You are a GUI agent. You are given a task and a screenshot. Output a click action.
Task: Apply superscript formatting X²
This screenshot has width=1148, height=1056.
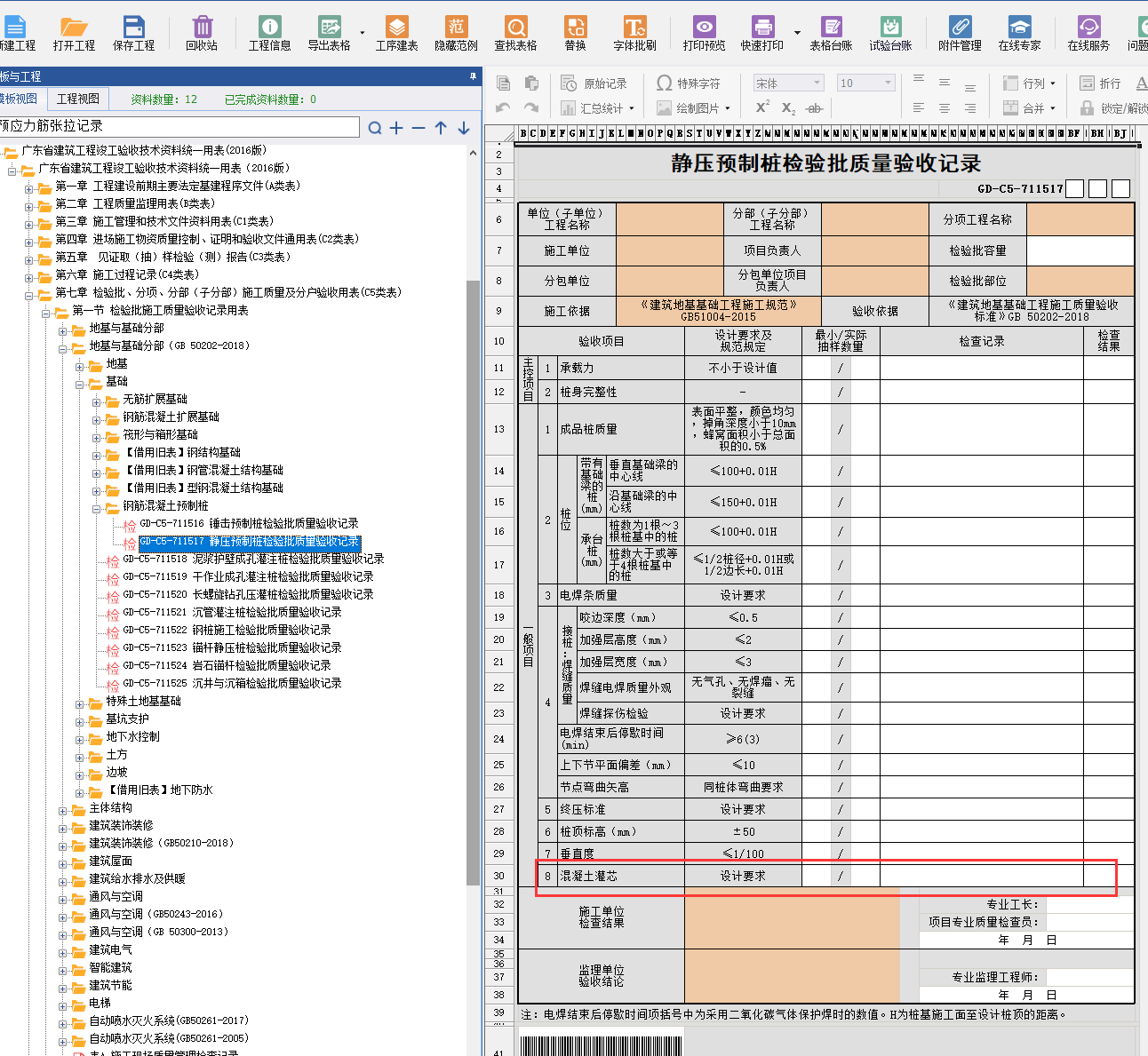click(x=762, y=107)
